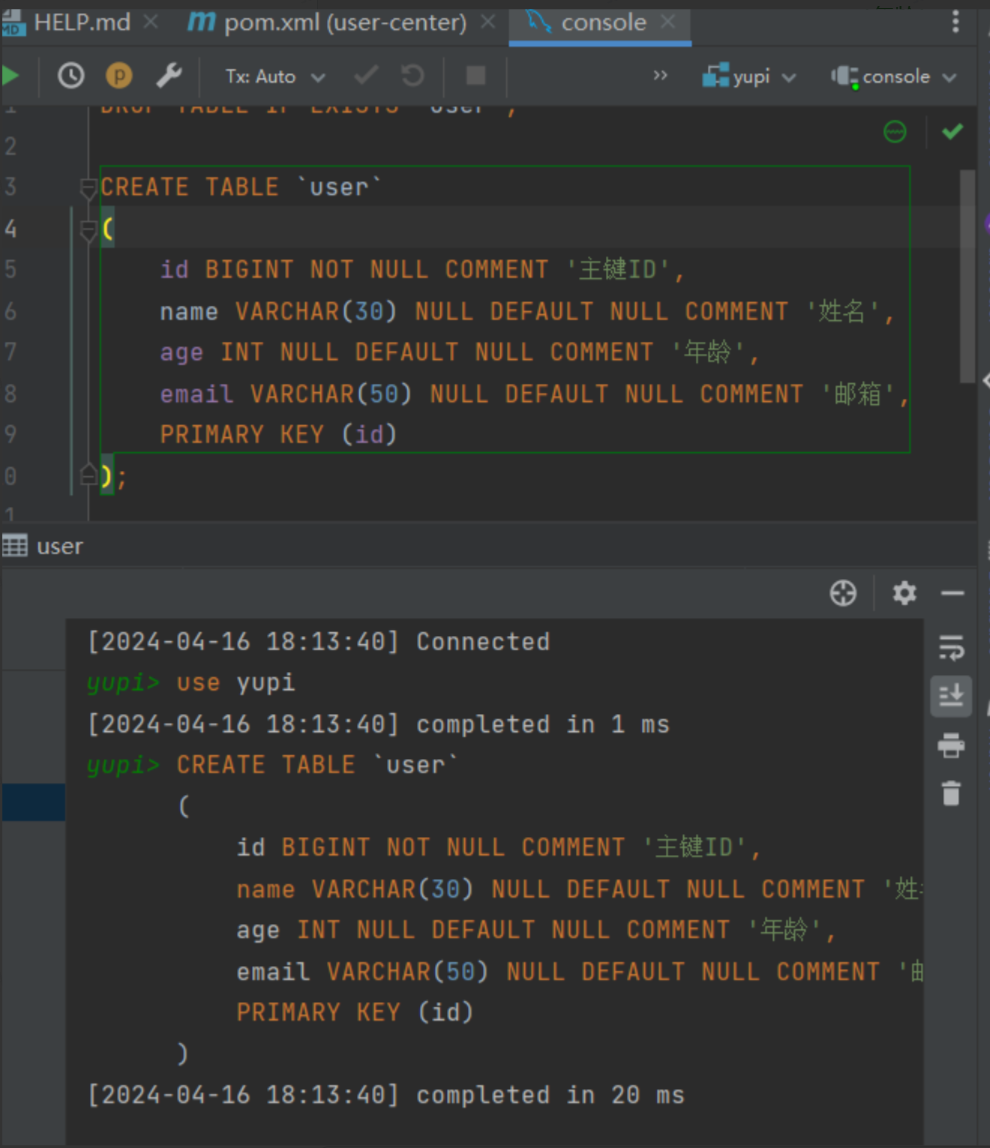
Task: Open the yupi schema dropdown
Action: click(749, 76)
